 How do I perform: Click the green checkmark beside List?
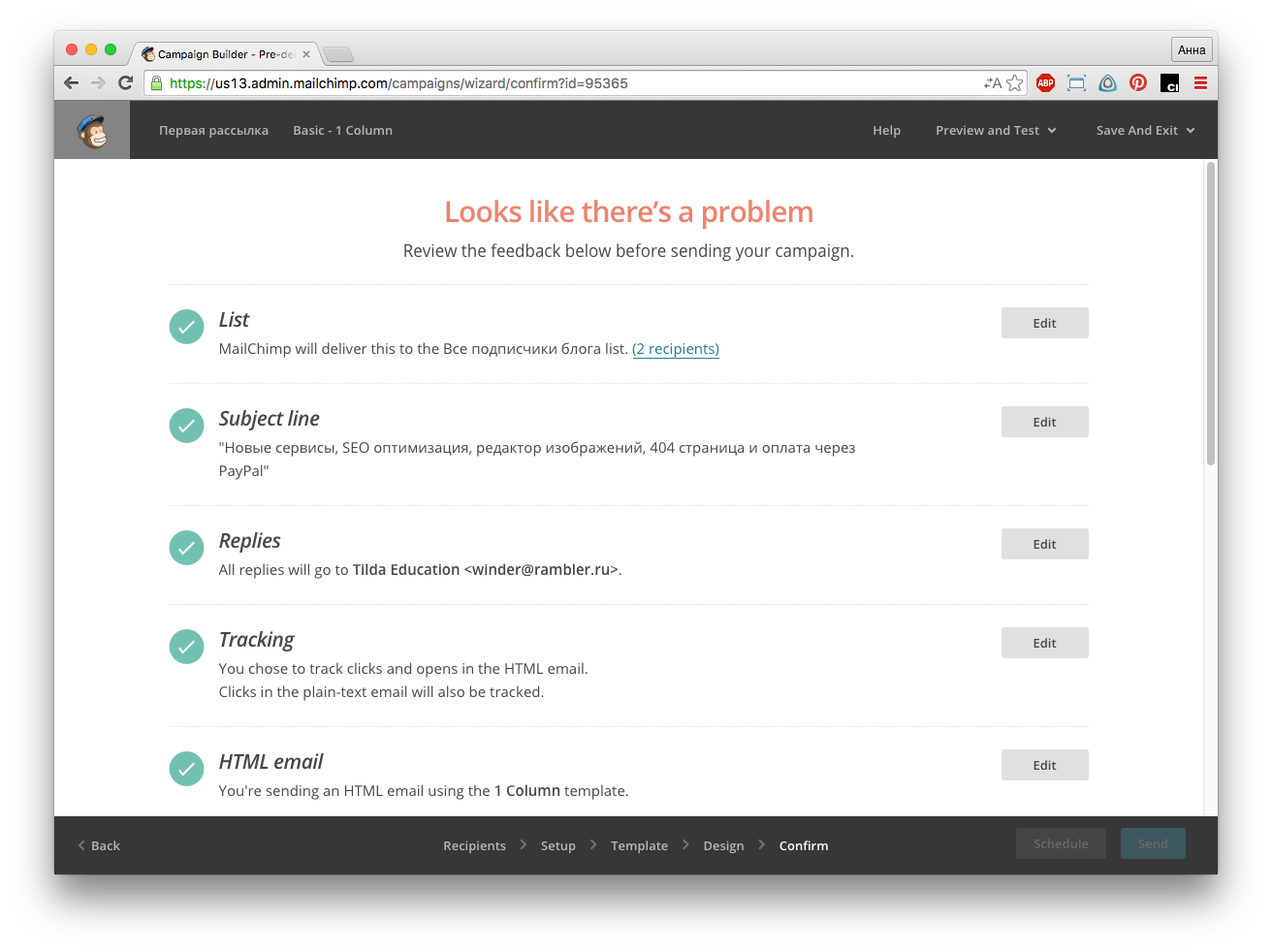pos(186,327)
